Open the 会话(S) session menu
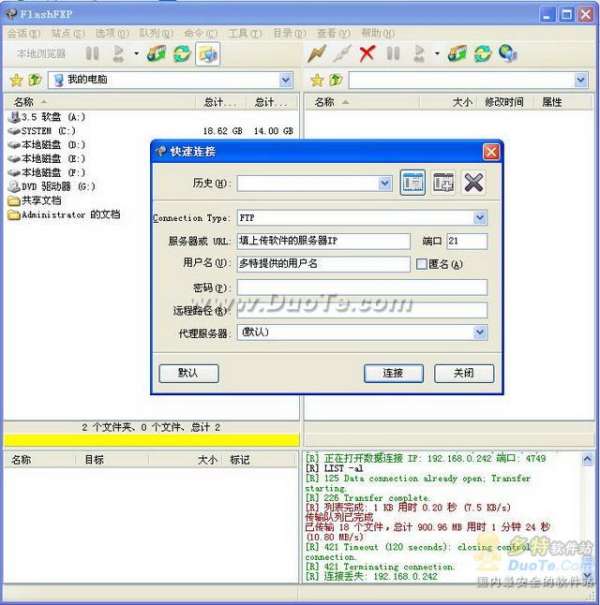This screenshot has width=600, height=605. tap(24, 34)
